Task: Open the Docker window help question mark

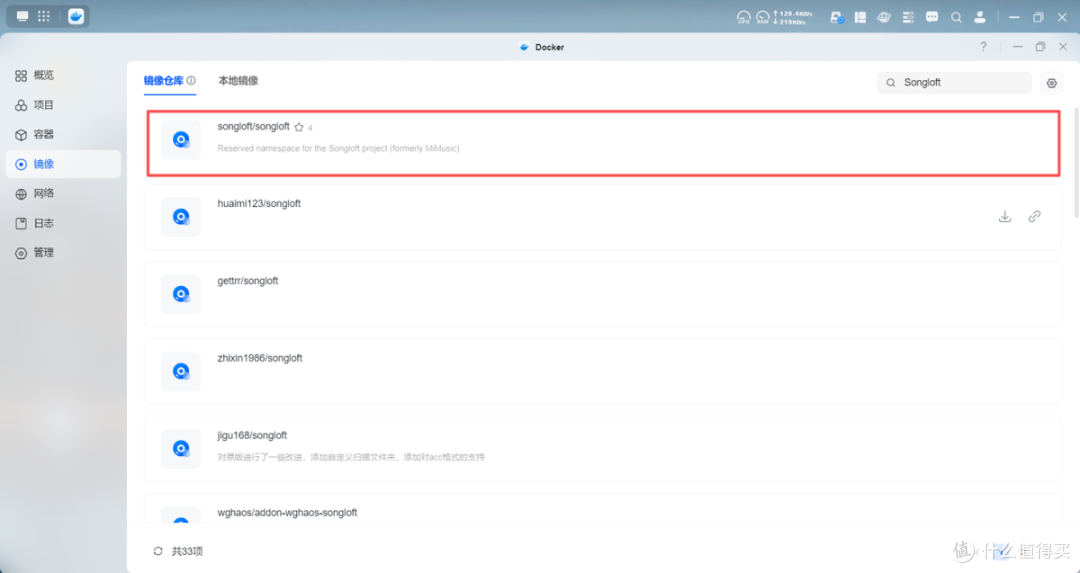Action: point(983,47)
